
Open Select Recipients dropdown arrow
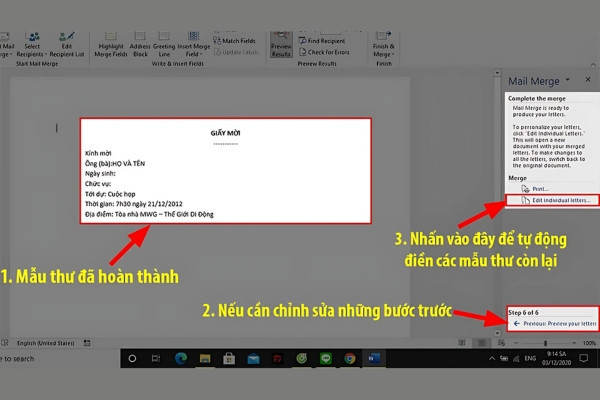(46, 54)
